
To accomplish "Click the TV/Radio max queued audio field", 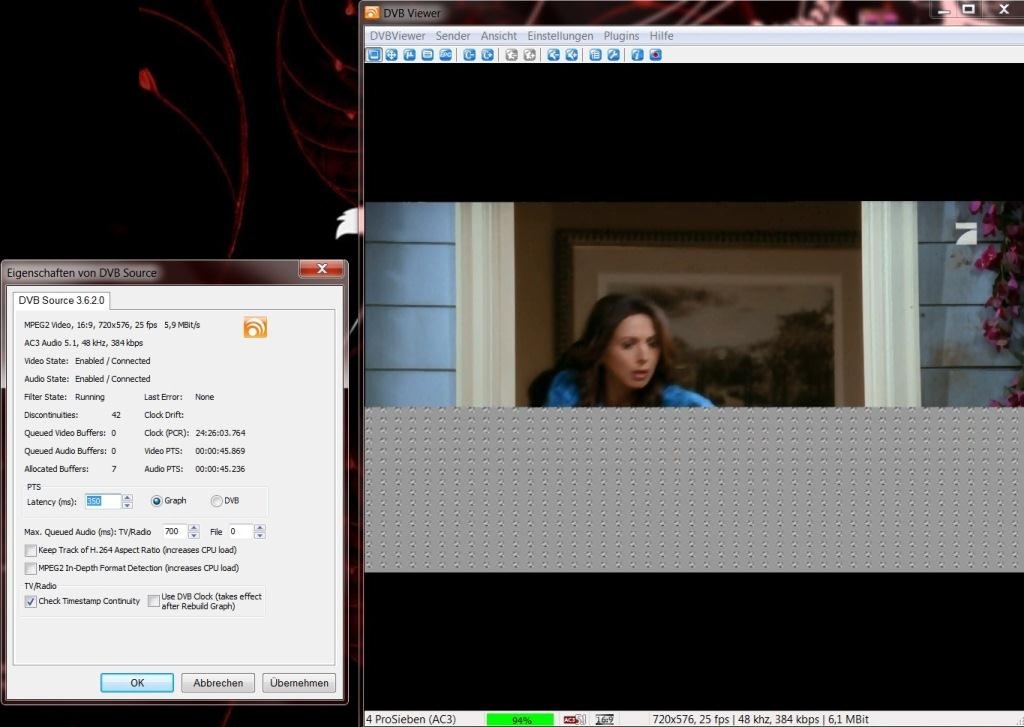I will 174,532.
